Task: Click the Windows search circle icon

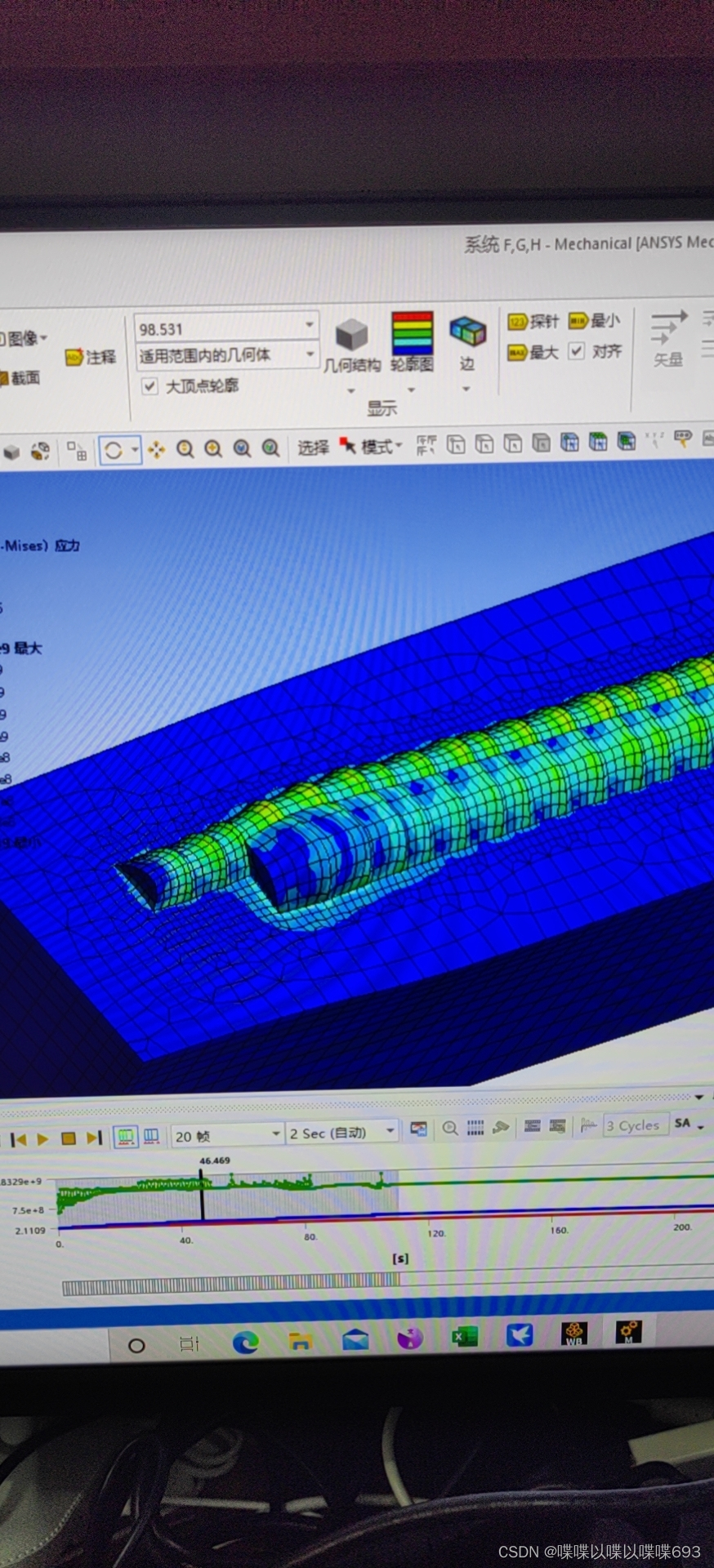Action: (x=136, y=1345)
